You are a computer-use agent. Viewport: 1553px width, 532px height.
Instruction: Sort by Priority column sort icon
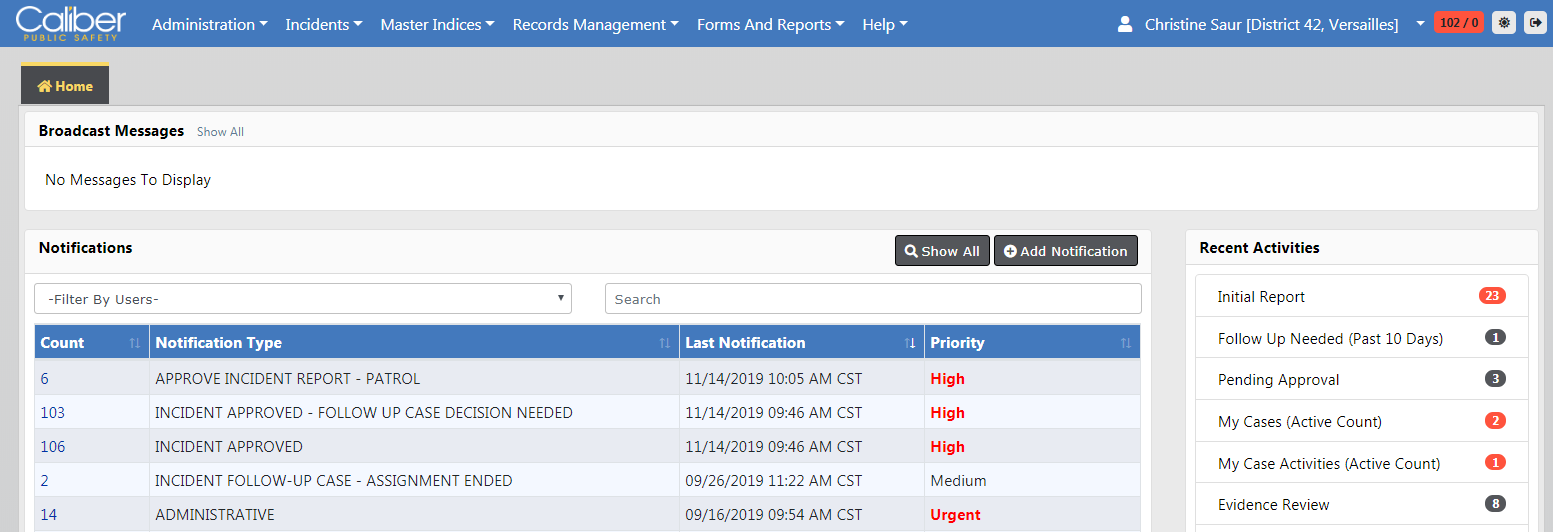[1126, 343]
